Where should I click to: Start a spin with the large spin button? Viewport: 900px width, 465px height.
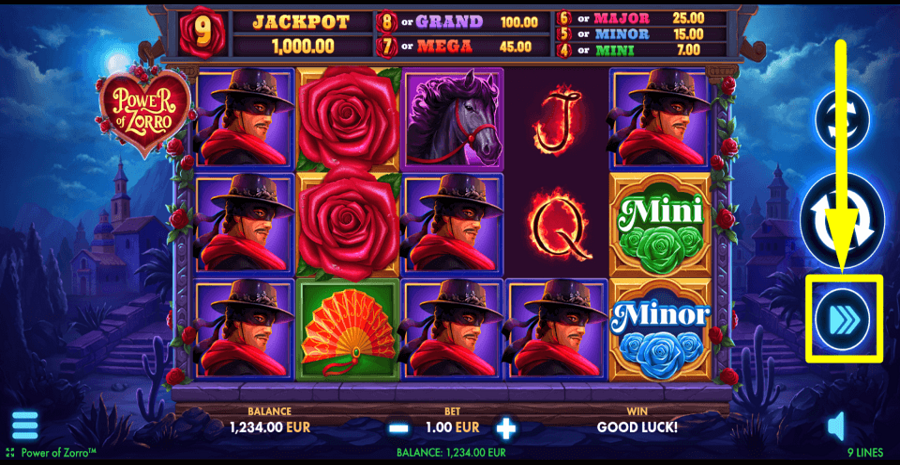843,220
